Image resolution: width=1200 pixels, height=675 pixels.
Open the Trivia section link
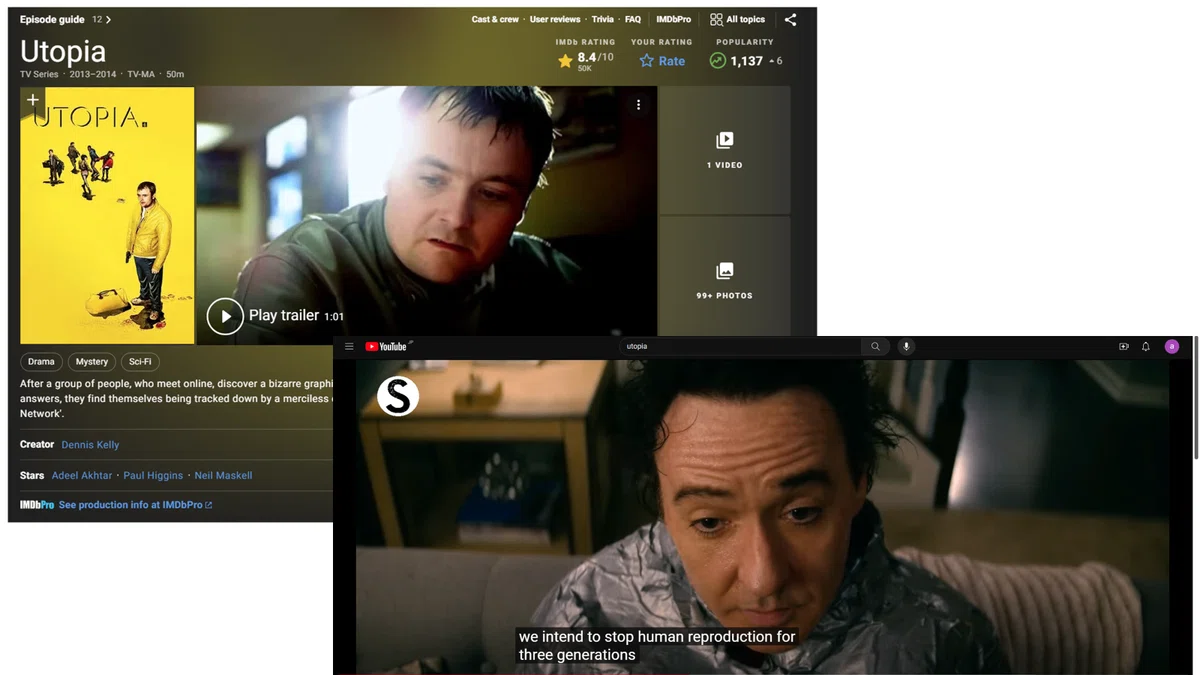(602, 19)
